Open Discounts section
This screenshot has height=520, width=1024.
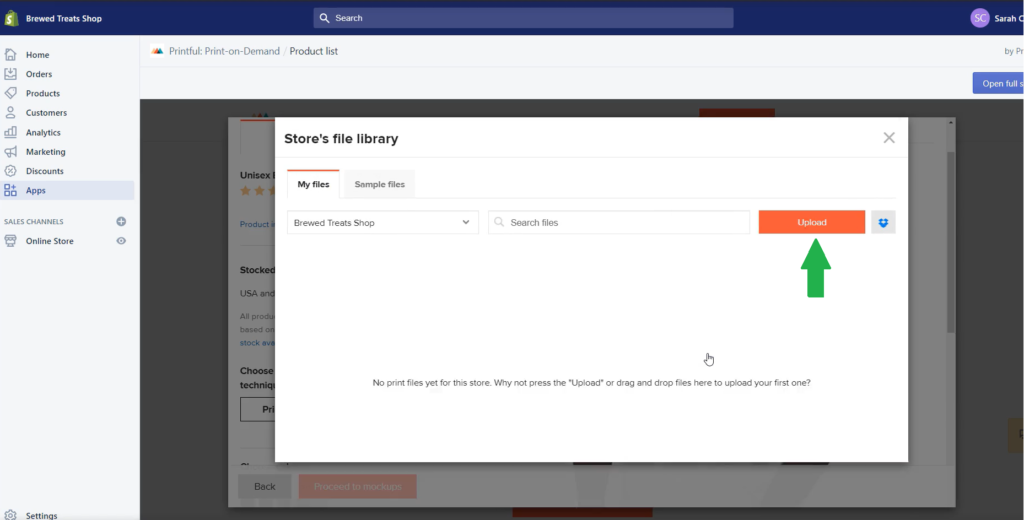44,171
